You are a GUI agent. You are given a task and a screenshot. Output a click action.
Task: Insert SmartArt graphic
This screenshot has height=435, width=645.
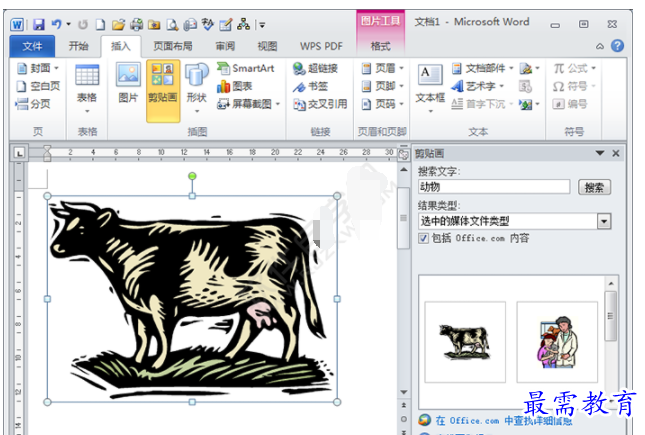245,68
